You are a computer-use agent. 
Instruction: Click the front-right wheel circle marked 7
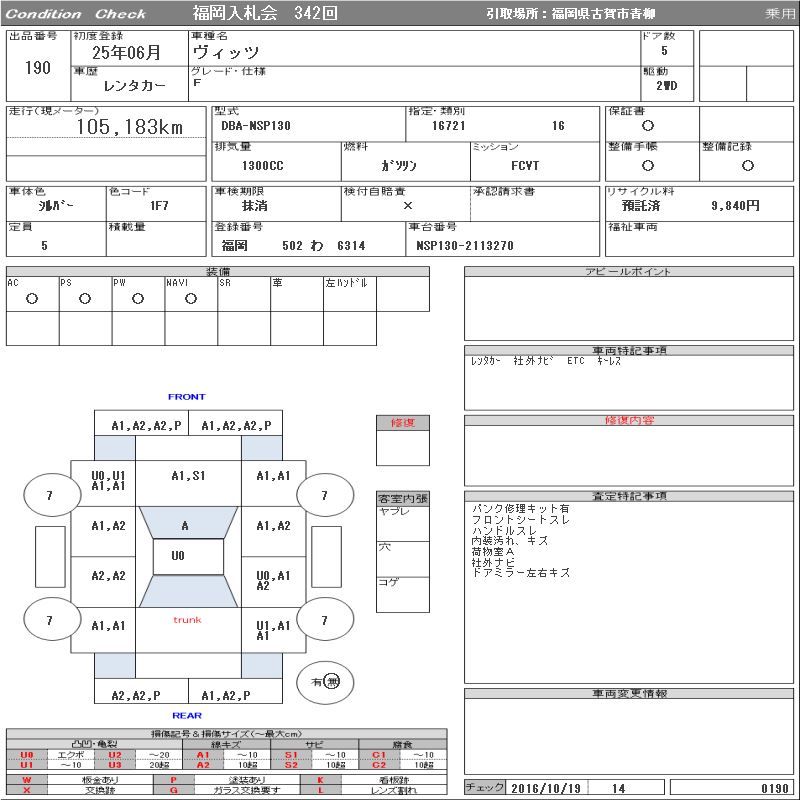click(x=324, y=495)
